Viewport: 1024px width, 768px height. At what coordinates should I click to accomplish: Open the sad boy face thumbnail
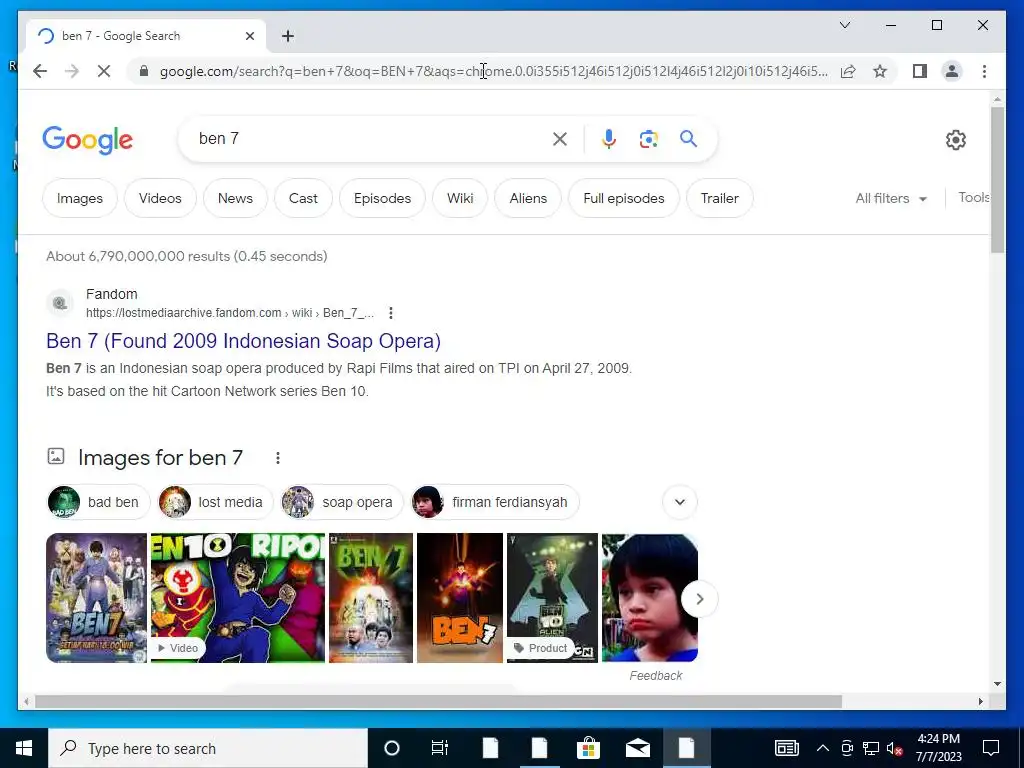tap(650, 598)
